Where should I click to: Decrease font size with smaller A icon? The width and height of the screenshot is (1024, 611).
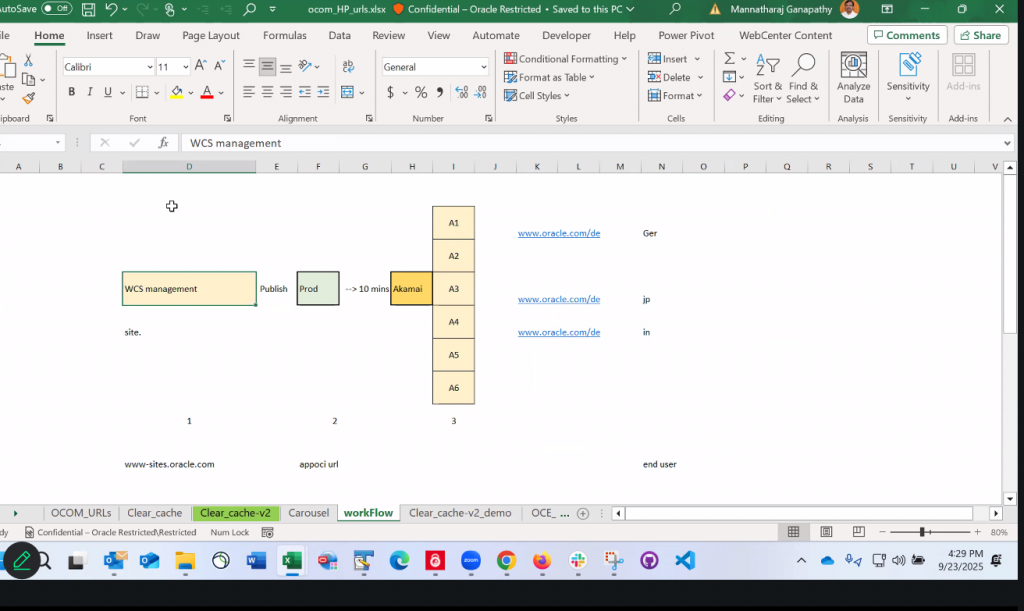(219, 65)
